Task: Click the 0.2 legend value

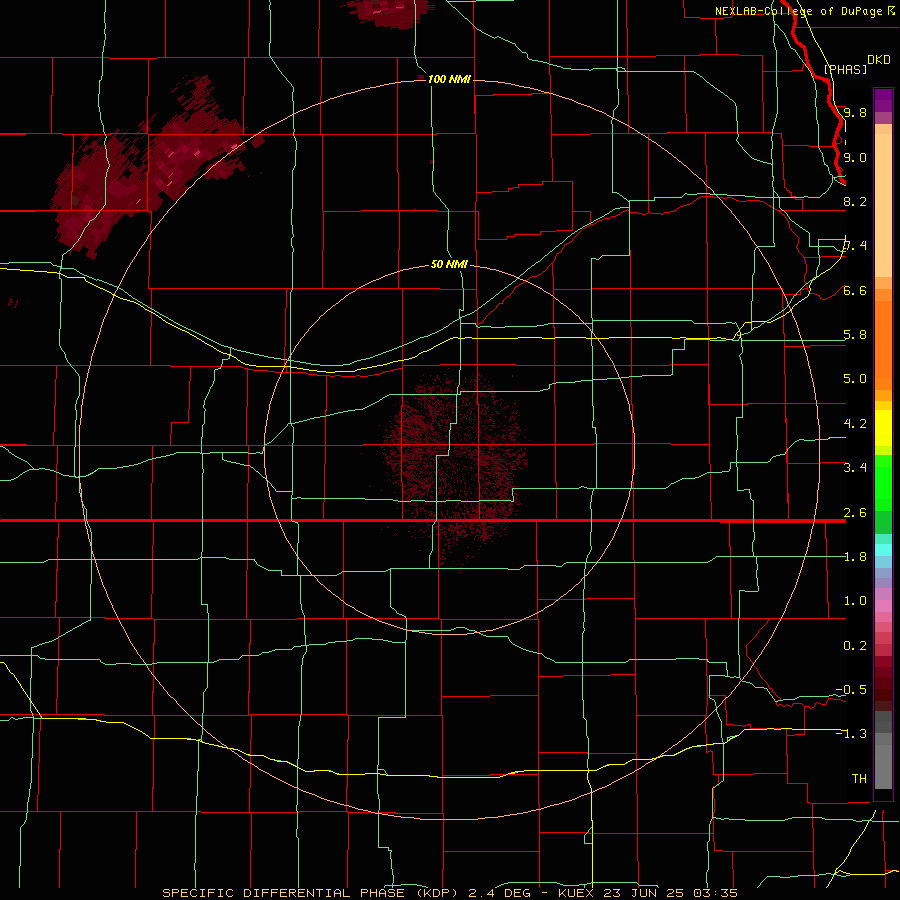Action: coord(855,646)
